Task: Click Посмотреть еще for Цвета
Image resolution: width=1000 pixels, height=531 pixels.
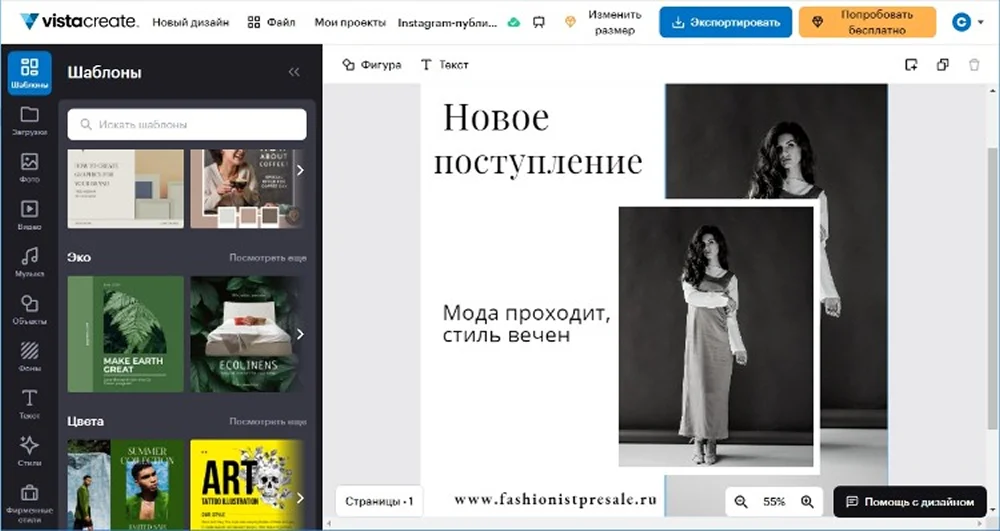Action: [x=268, y=421]
